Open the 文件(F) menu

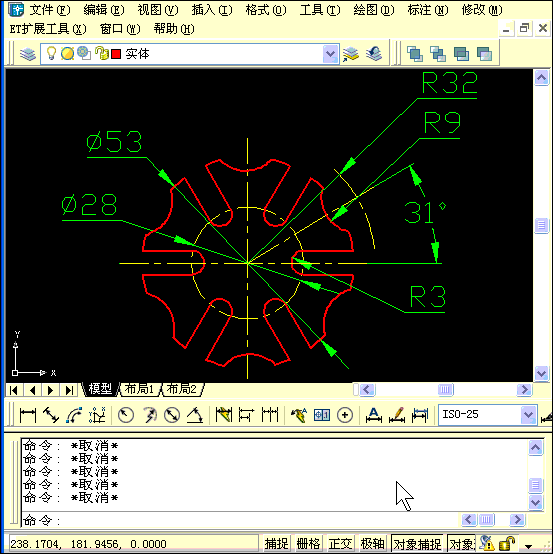click(49, 10)
